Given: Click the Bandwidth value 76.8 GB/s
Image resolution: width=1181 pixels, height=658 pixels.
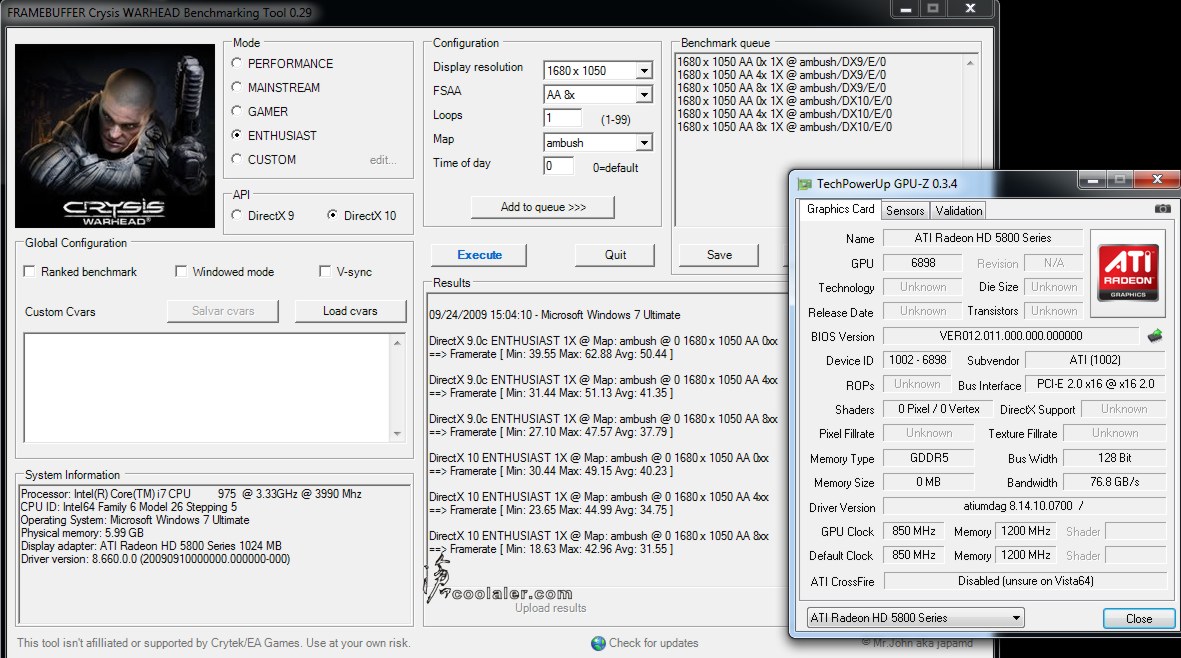Looking at the screenshot, I should [x=1114, y=482].
